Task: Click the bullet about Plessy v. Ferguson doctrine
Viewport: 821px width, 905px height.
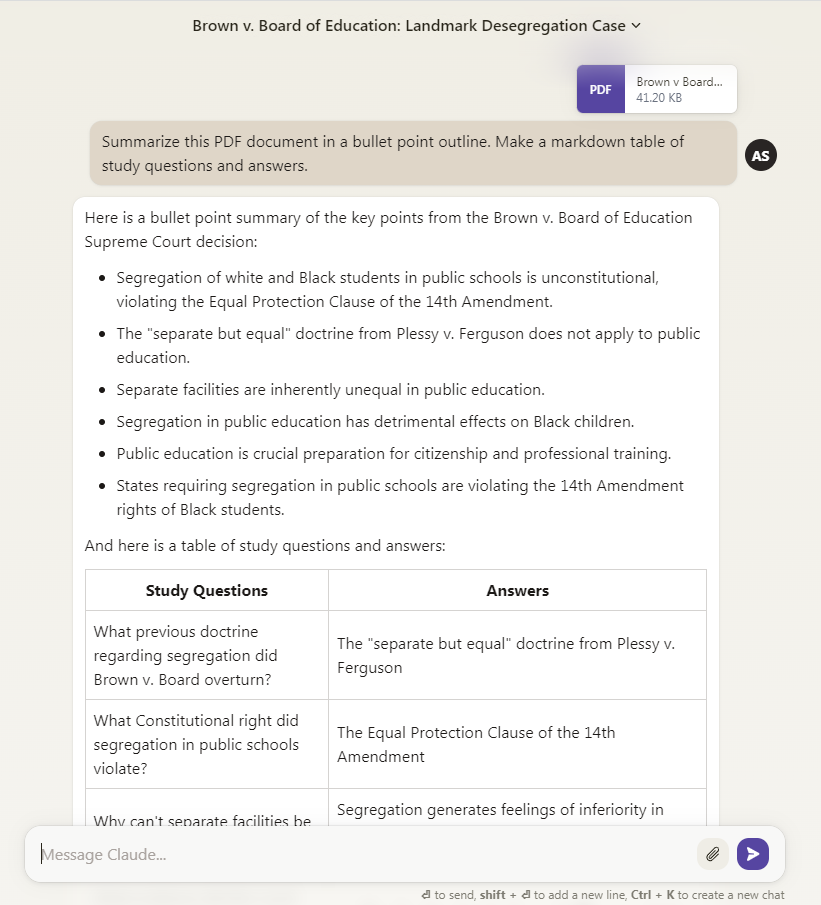Action: [x=408, y=346]
